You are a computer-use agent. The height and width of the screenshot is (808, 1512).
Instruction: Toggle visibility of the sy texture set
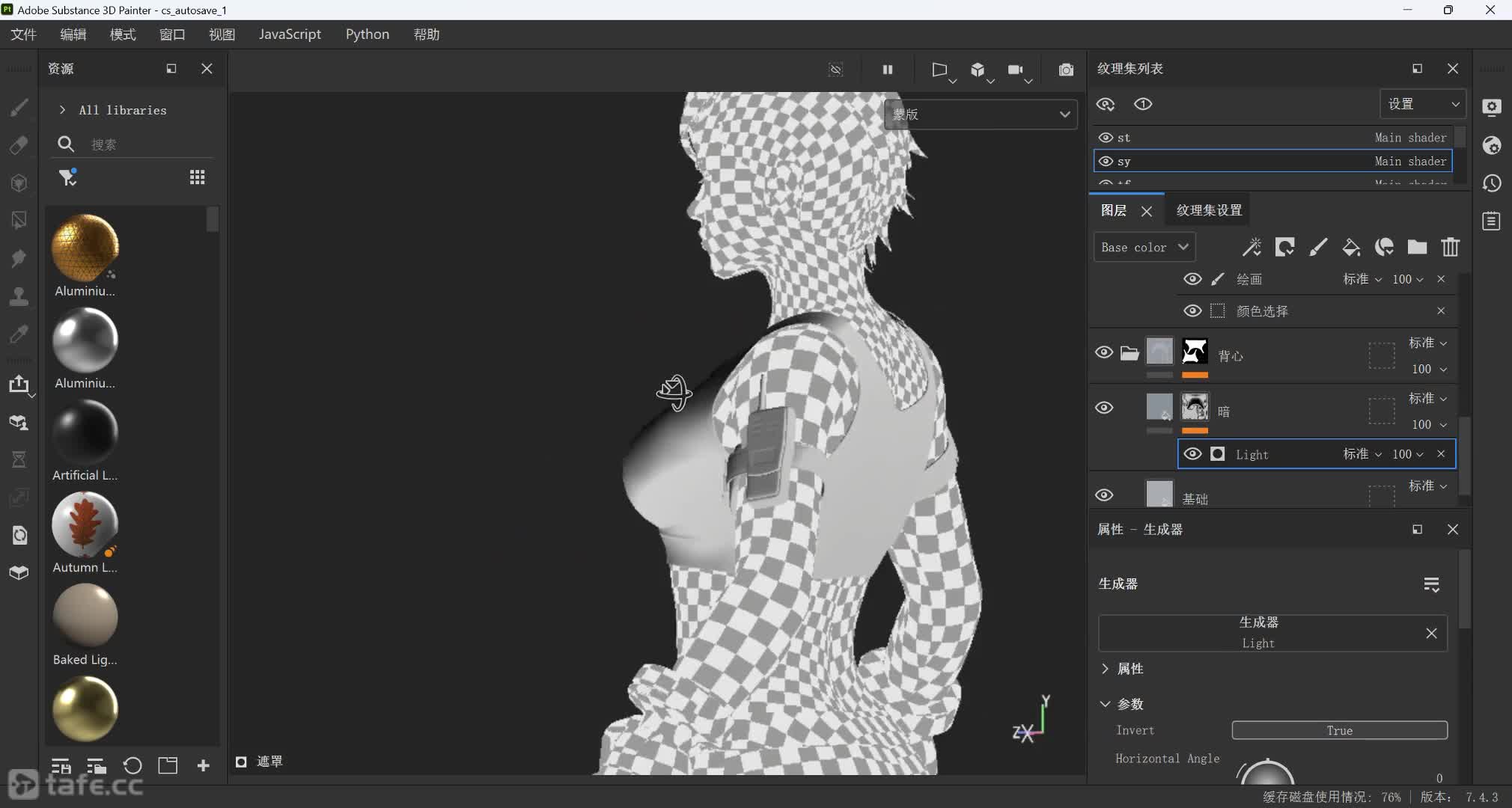[1106, 161]
